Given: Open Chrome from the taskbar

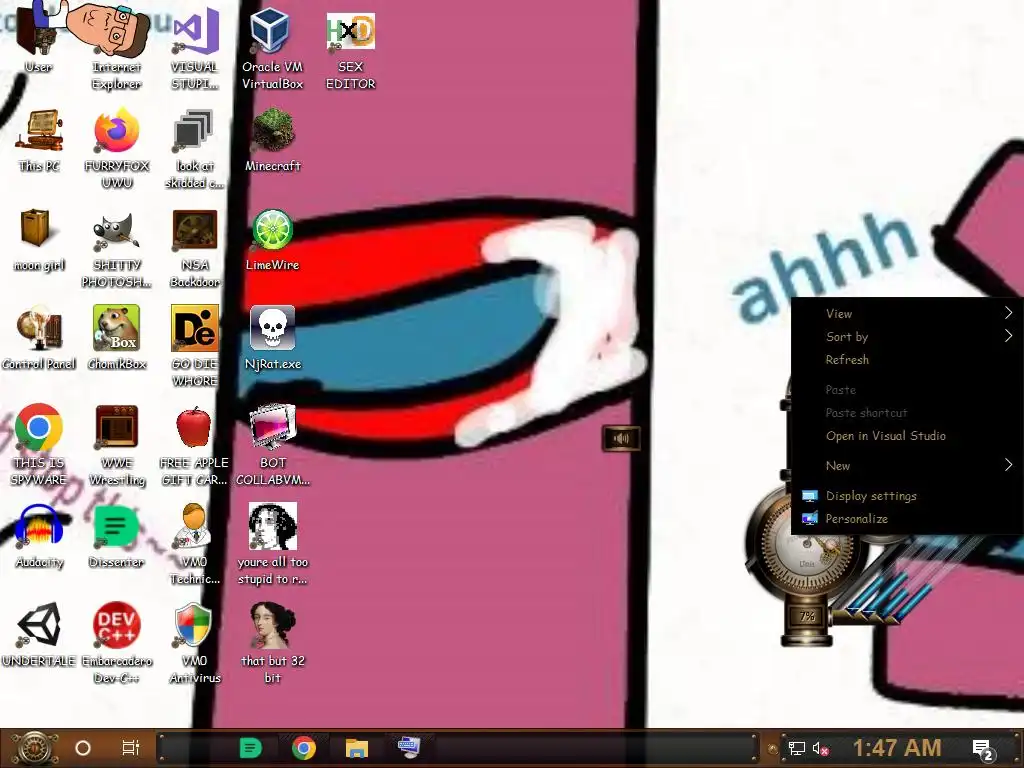Looking at the screenshot, I should click(x=304, y=748).
